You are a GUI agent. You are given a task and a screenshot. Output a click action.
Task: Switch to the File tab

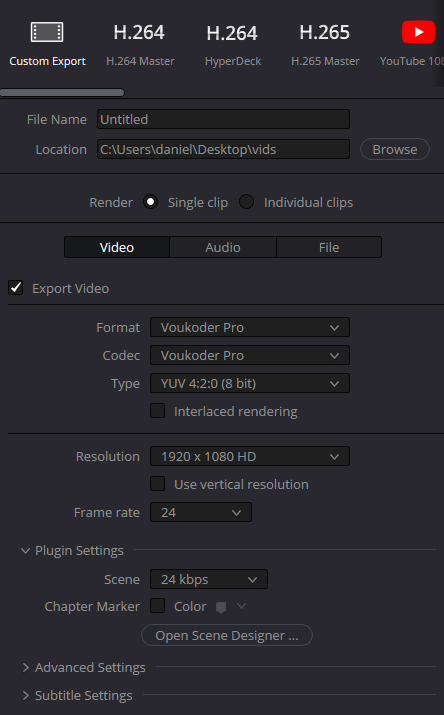point(329,247)
